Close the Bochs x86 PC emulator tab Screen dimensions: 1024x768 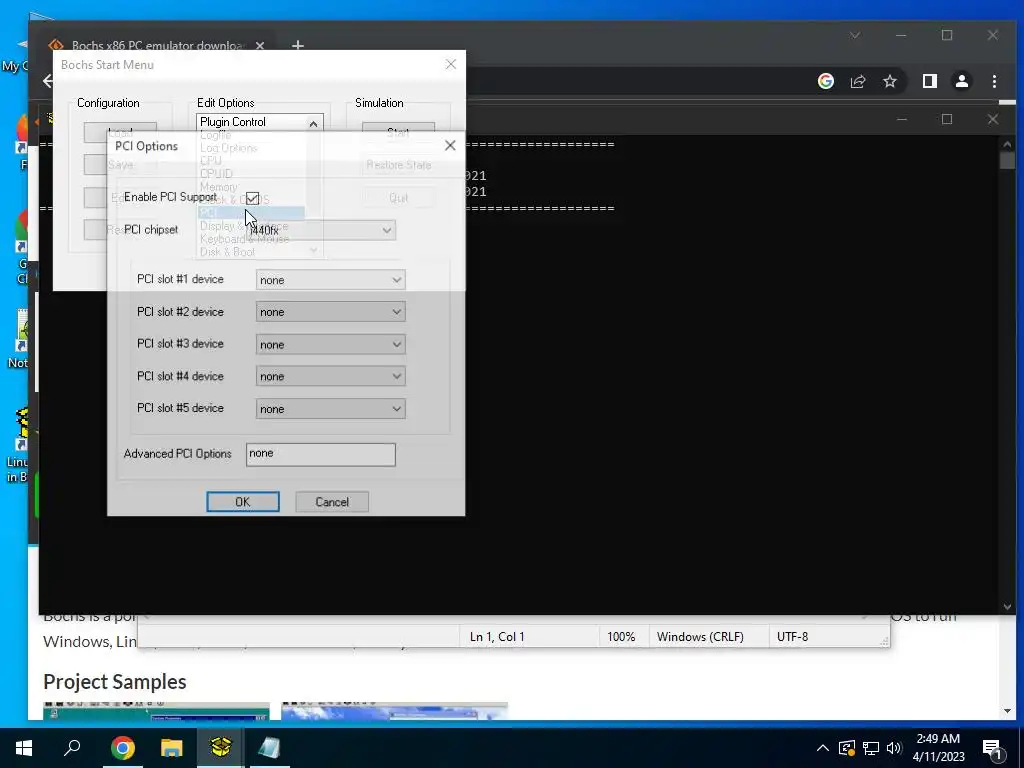(x=260, y=45)
